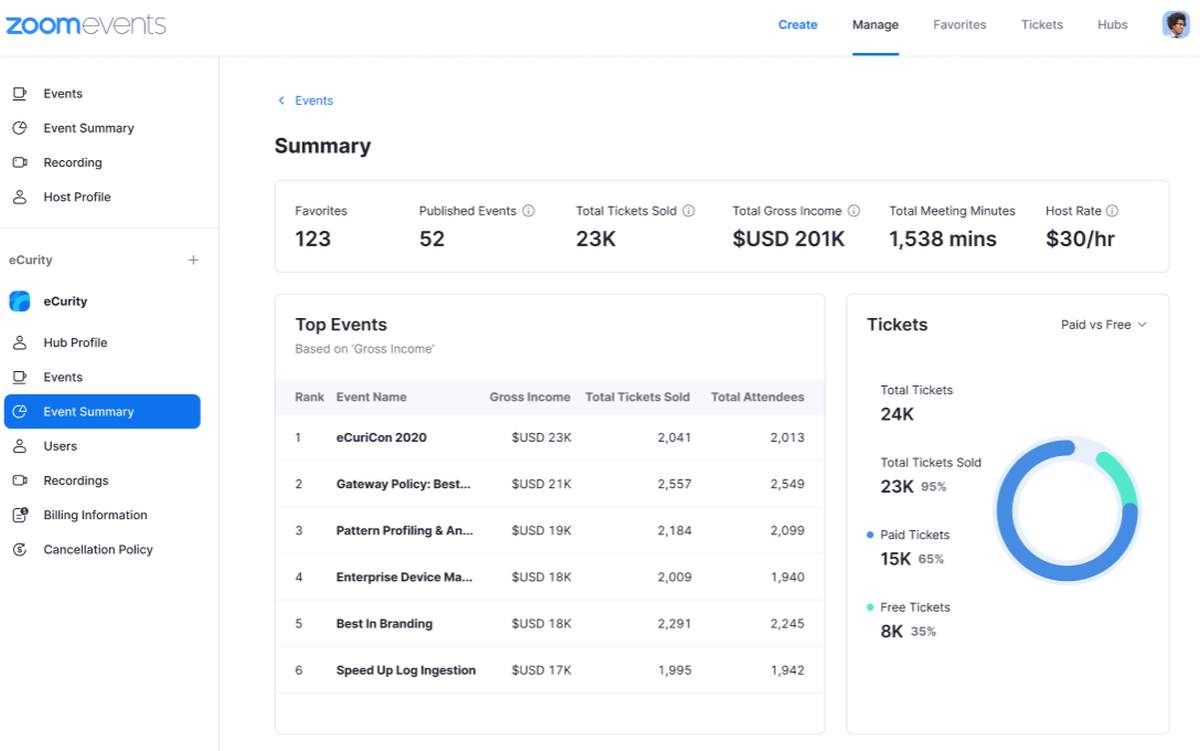
Task: Click the Total Tickets 24K value
Action: pyautogui.click(x=897, y=414)
